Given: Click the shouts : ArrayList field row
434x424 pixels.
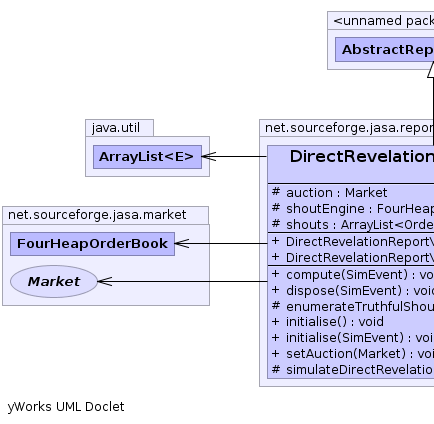Looking at the screenshot, I should click(x=351, y=225).
